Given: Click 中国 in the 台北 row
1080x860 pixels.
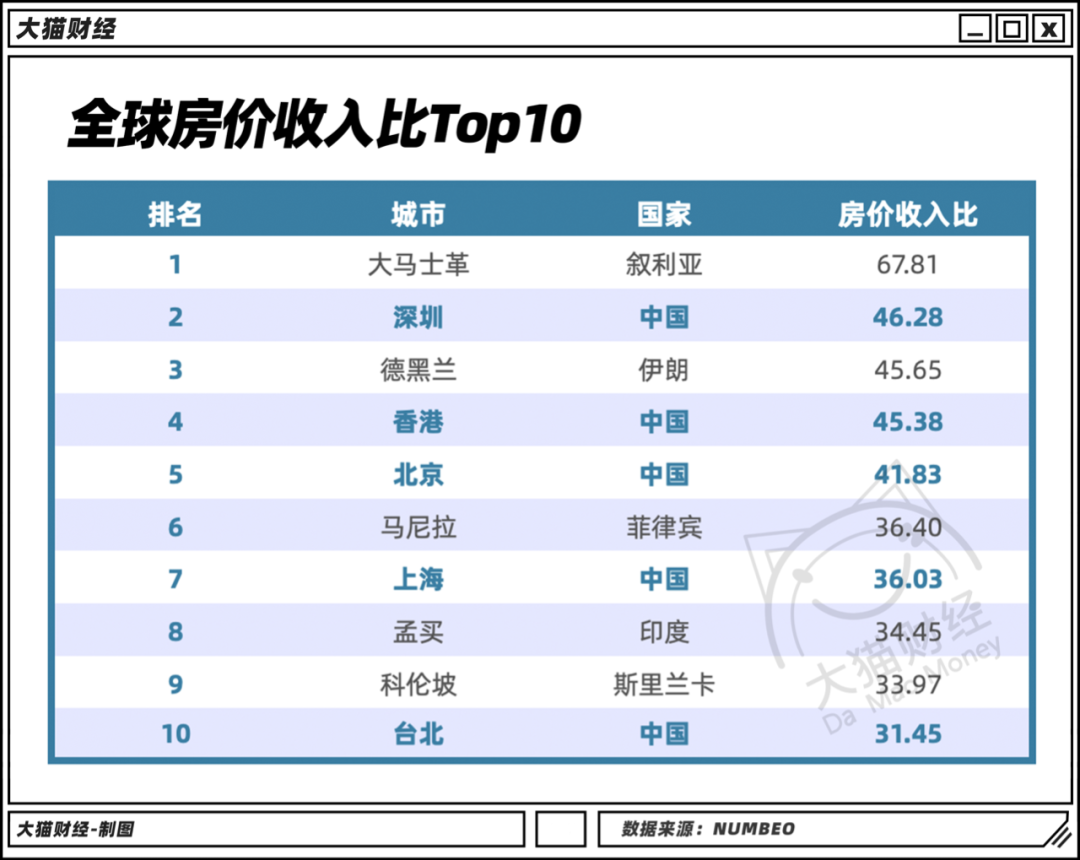Looking at the screenshot, I should point(664,734).
